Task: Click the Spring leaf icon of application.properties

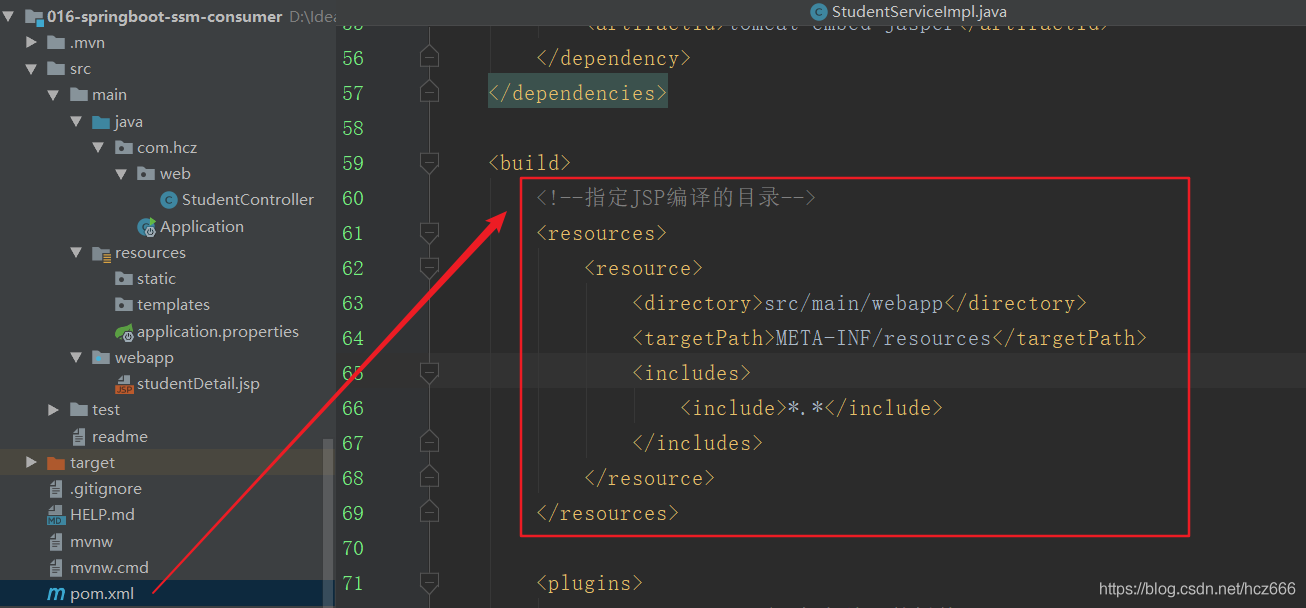Action: click(124, 332)
